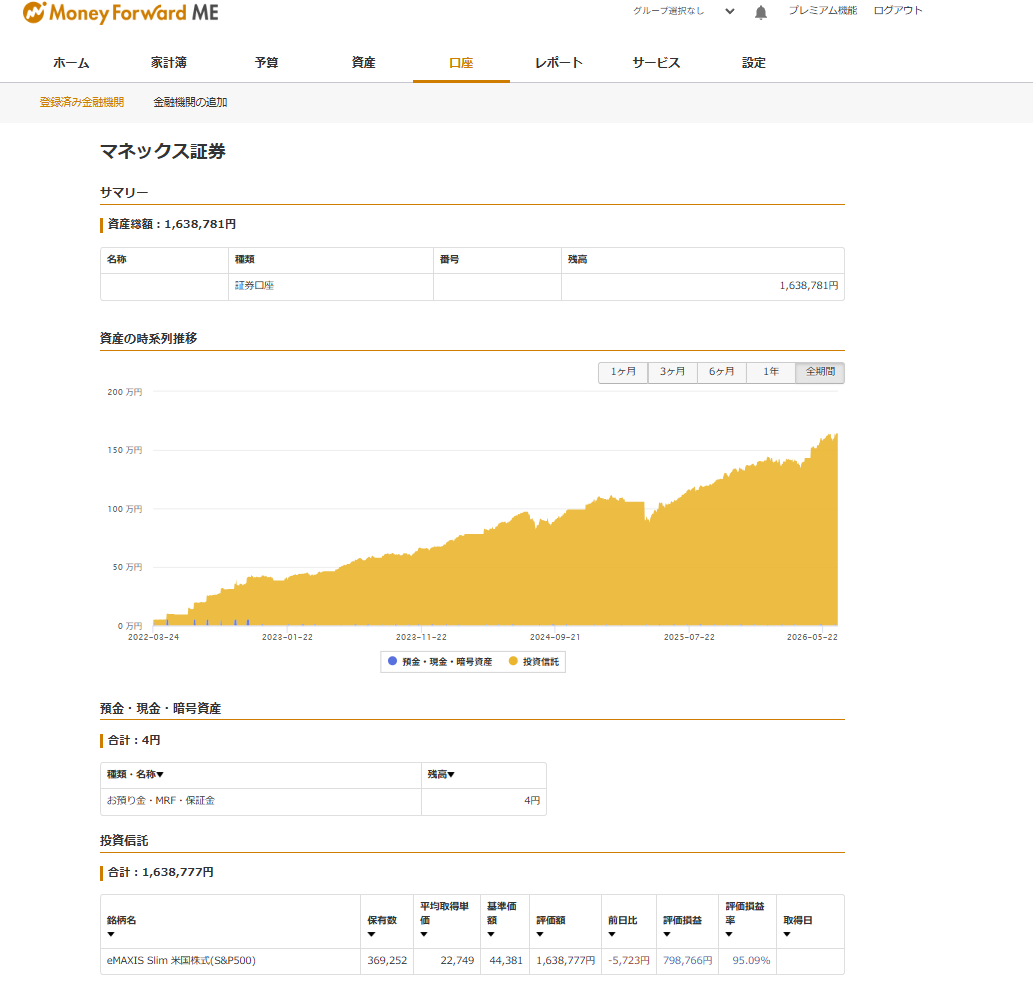Sort funds by 評価損益率 arrow
The image size is (1033, 992).
729,934
